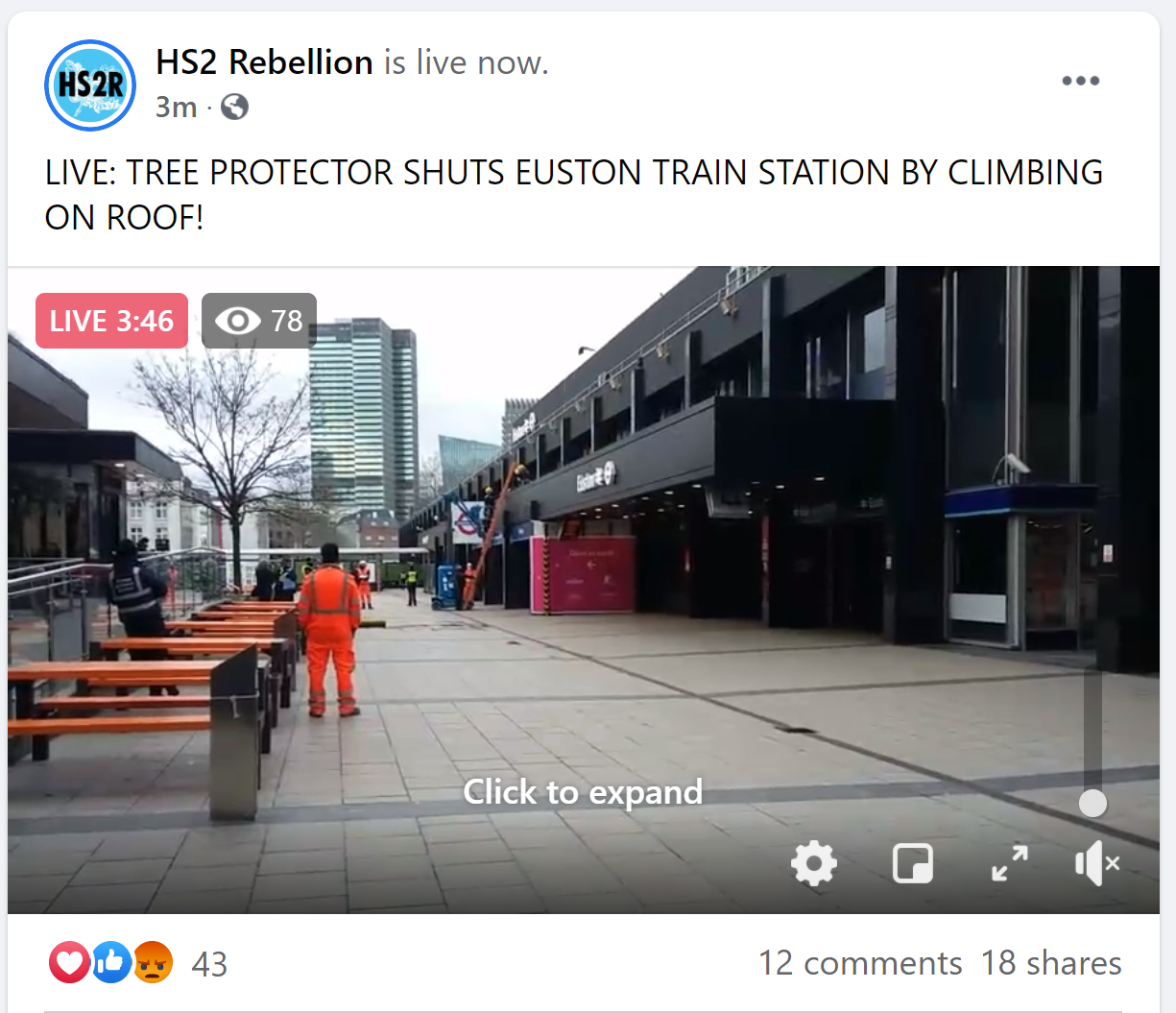This screenshot has height=1013, width=1176.
Task: Click the volume slider handle
Action: click(x=1092, y=803)
